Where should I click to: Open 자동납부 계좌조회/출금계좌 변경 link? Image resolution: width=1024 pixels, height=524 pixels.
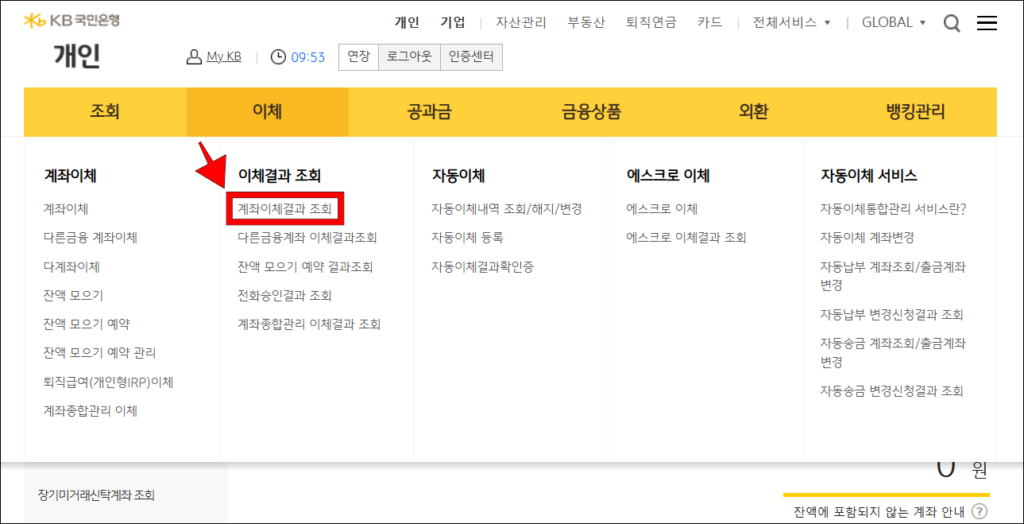pyautogui.click(x=893, y=276)
